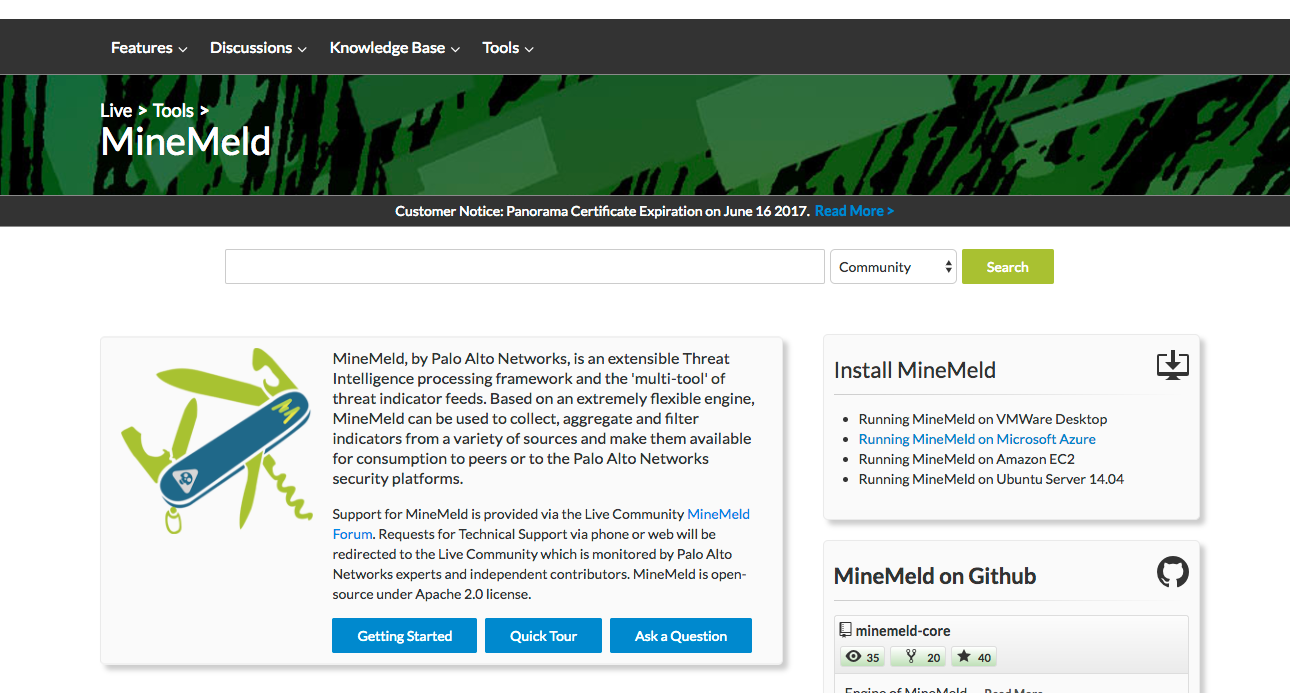Expand the Knowledge Base menu
1290x693 pixels.
(x=394, y=48)
